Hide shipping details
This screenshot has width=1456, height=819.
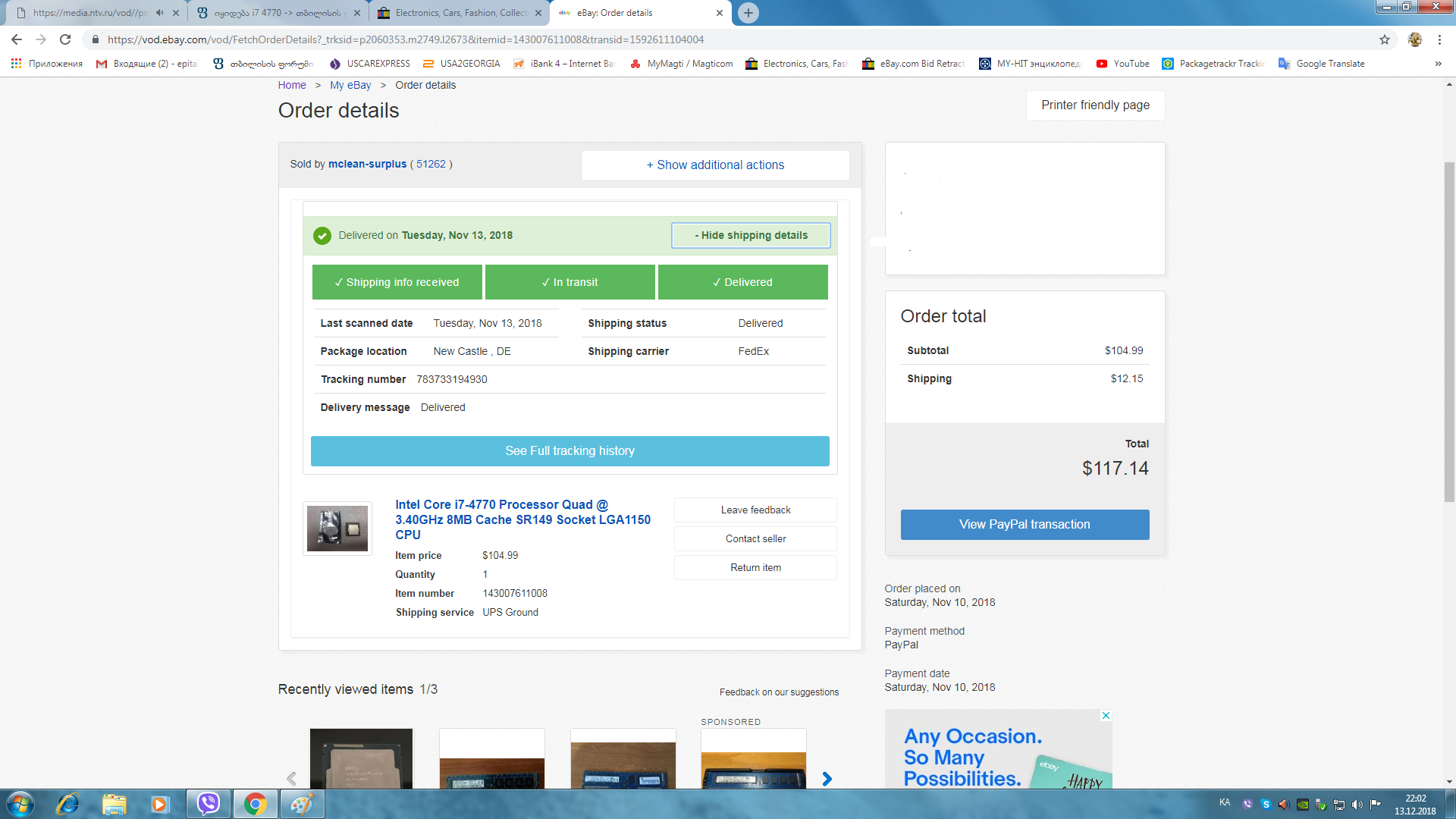tap(751, 235)
